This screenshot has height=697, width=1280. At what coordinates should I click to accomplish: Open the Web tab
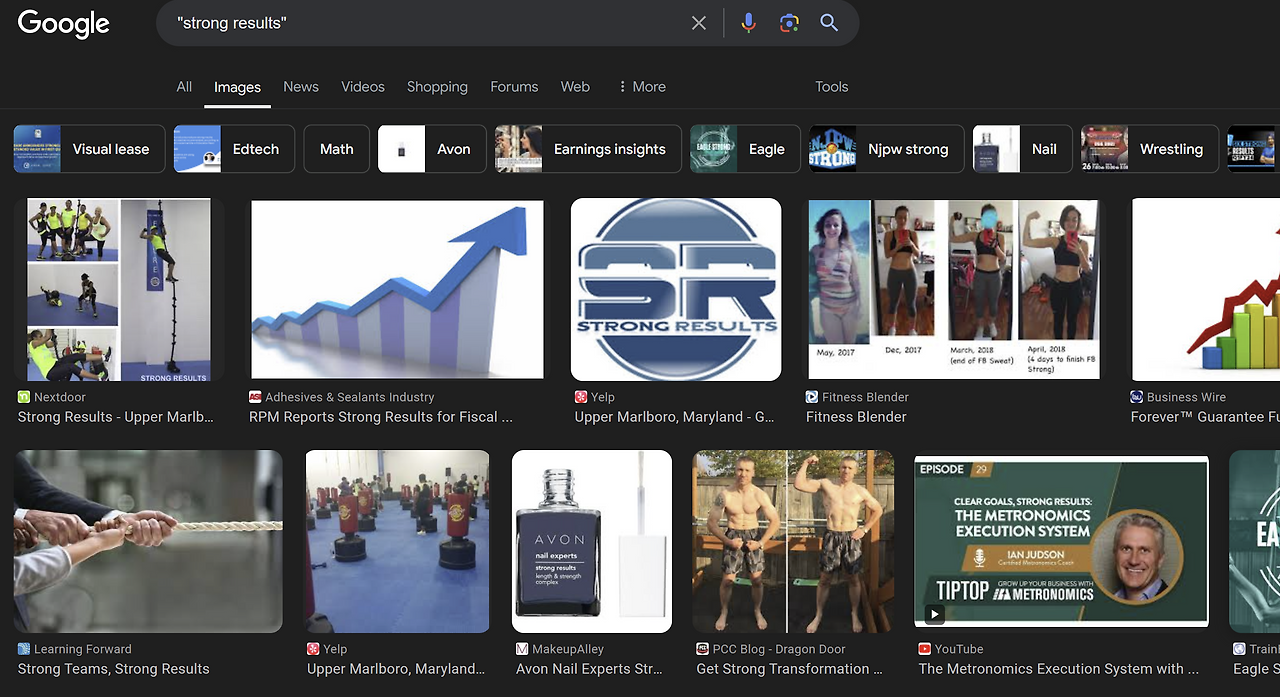coord(575,87)
